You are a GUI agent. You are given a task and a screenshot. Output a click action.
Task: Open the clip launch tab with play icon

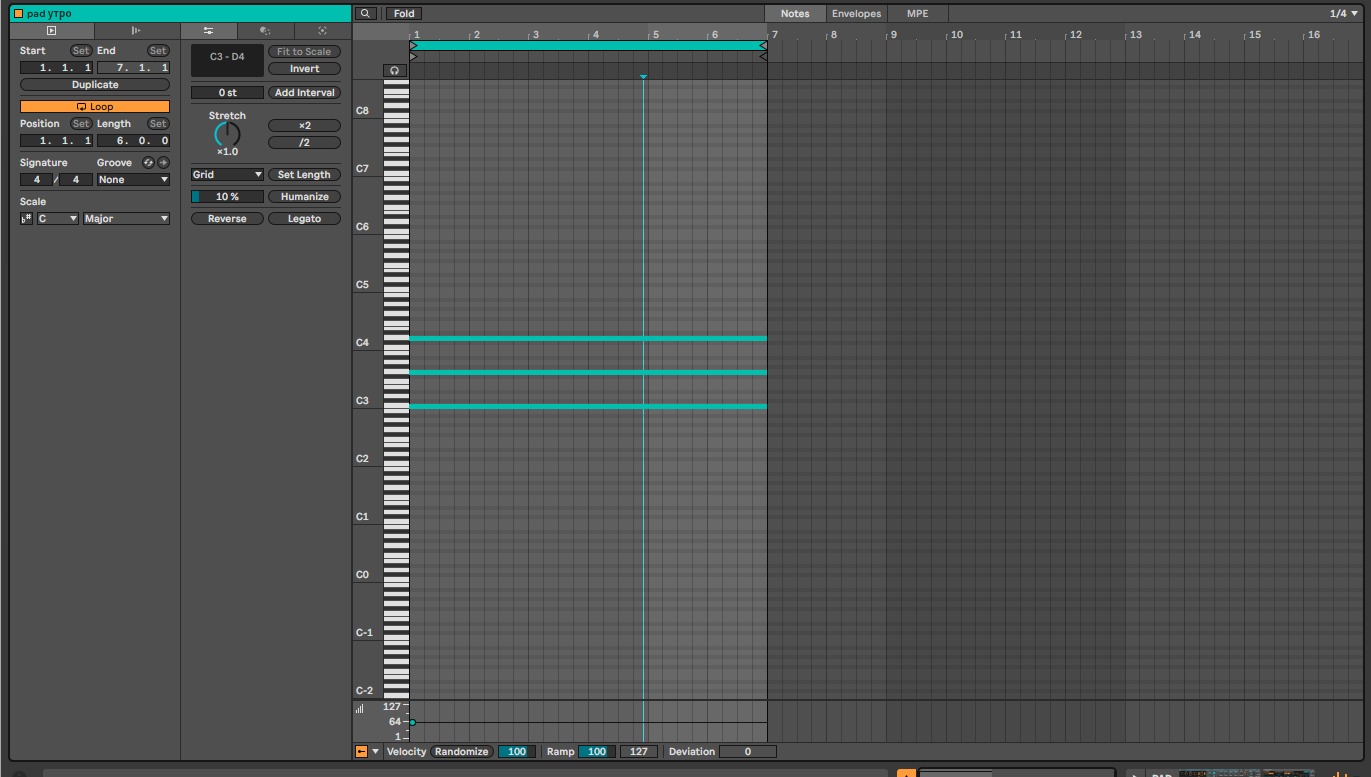52,31
